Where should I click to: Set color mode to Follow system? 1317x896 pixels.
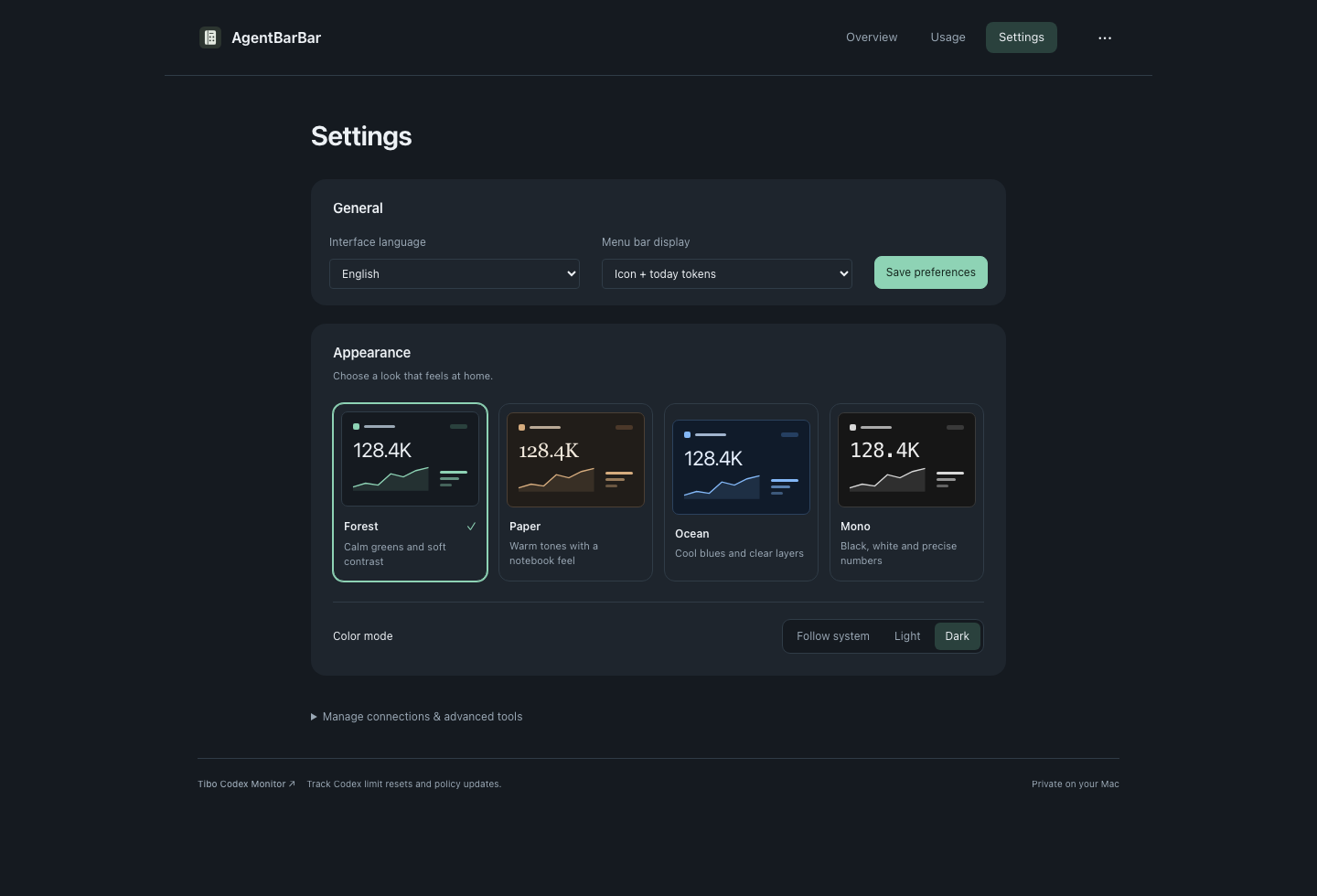click(x=833, y=636)
